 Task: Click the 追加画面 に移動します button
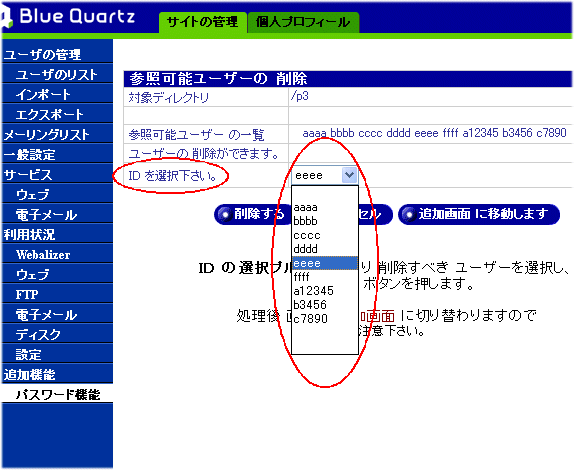pyautogui.click(x=479, y=214)
